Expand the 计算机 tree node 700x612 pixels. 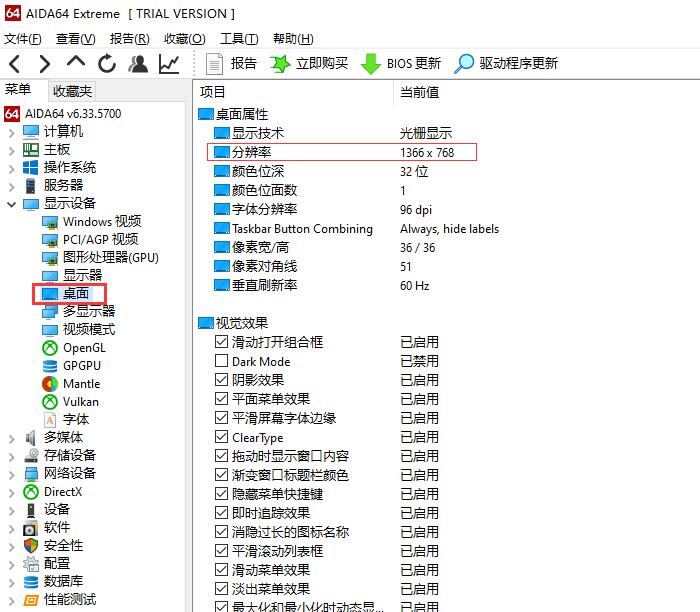click(12, 132)
